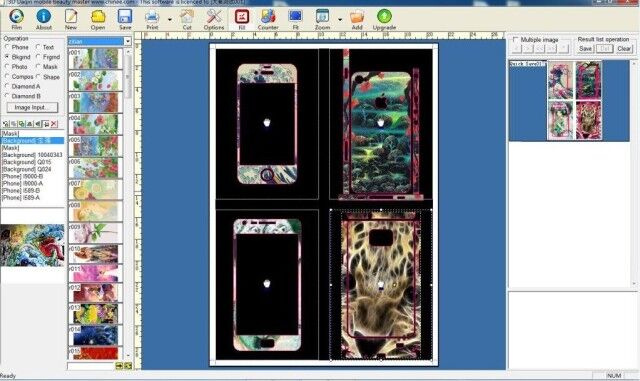The width and height of the screenshot is (640, 381).
Task: Click the Image Input... button
Action: point(32,107)
